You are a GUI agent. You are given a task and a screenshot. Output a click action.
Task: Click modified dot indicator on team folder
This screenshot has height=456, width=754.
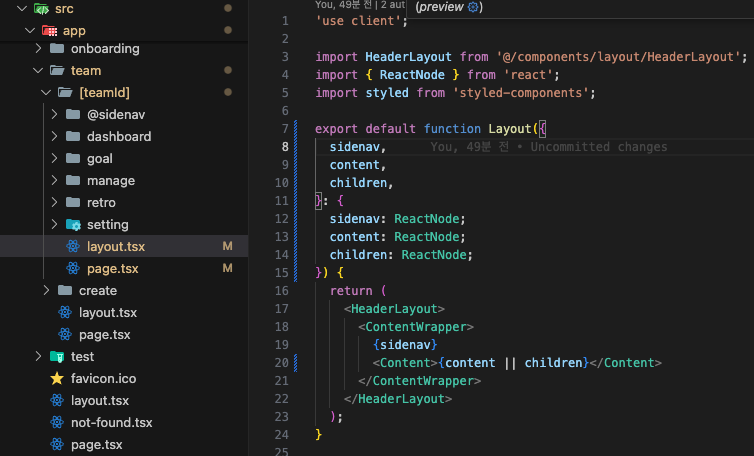[x=228, y=70]
